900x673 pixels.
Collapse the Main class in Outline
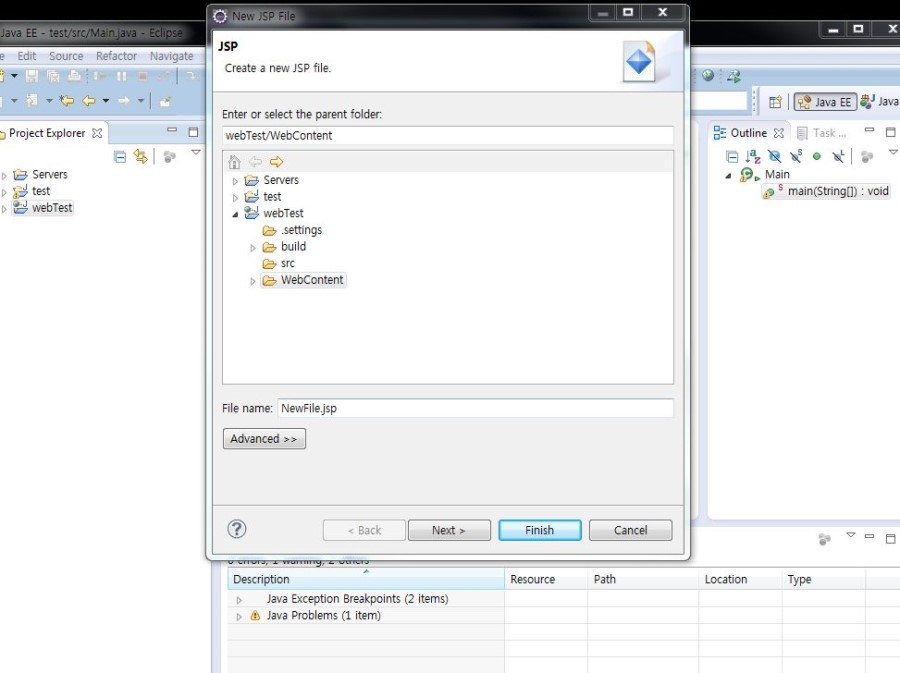coord(728,176)
